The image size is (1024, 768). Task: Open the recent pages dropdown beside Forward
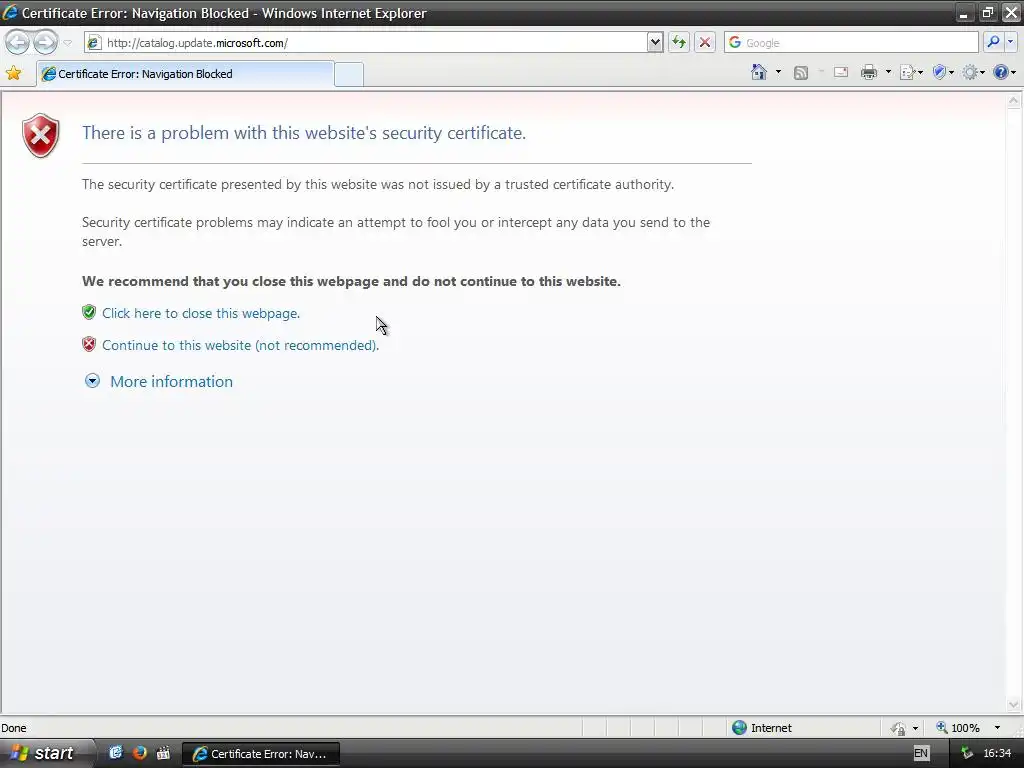point(67,43)
